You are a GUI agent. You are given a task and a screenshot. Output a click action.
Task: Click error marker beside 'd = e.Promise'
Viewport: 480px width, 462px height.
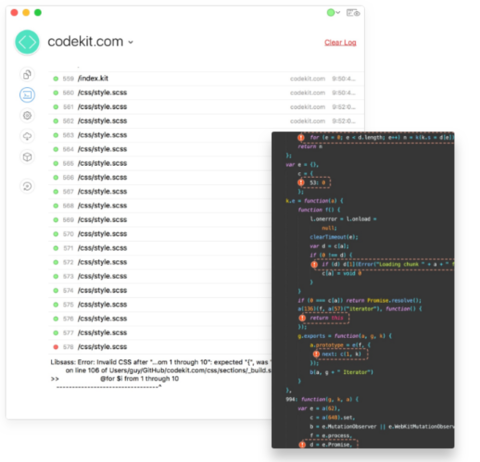tap(302, 445)
